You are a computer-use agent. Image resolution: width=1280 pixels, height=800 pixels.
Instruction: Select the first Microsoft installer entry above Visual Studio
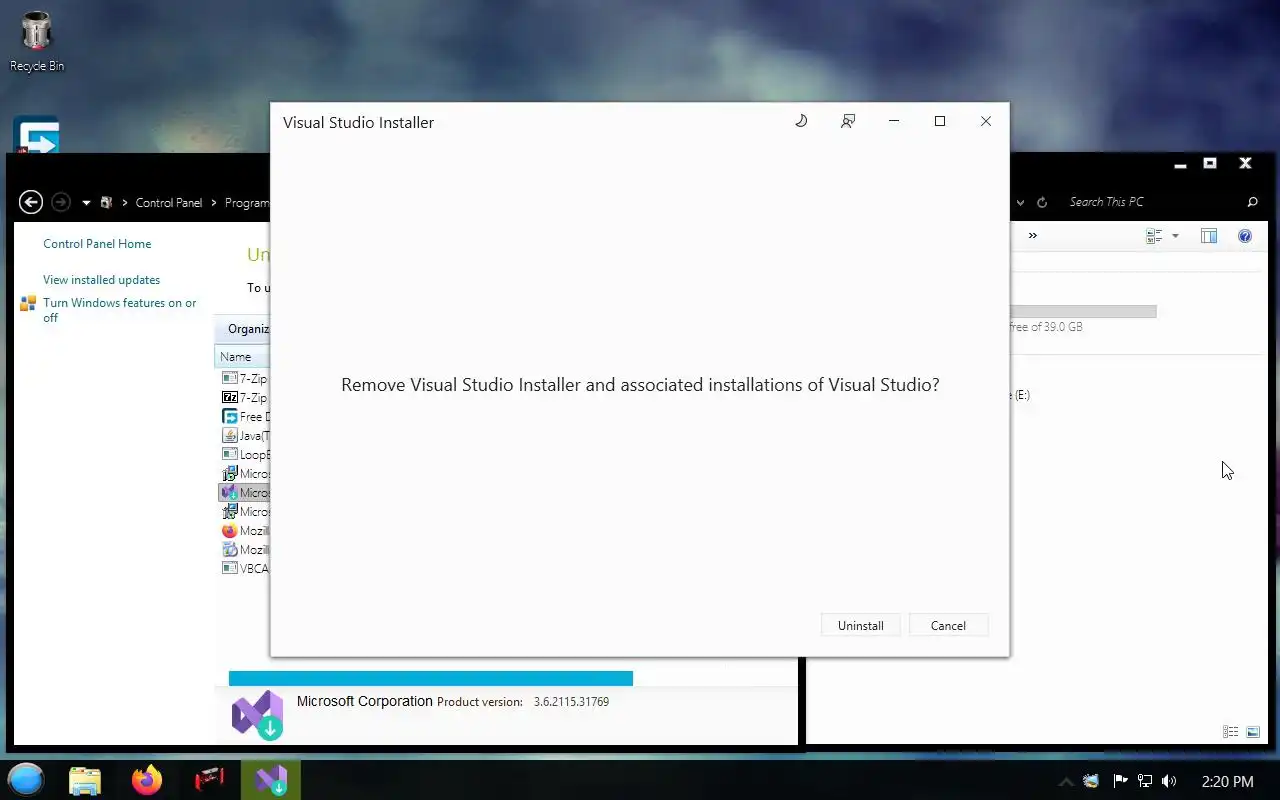point(244,474)
